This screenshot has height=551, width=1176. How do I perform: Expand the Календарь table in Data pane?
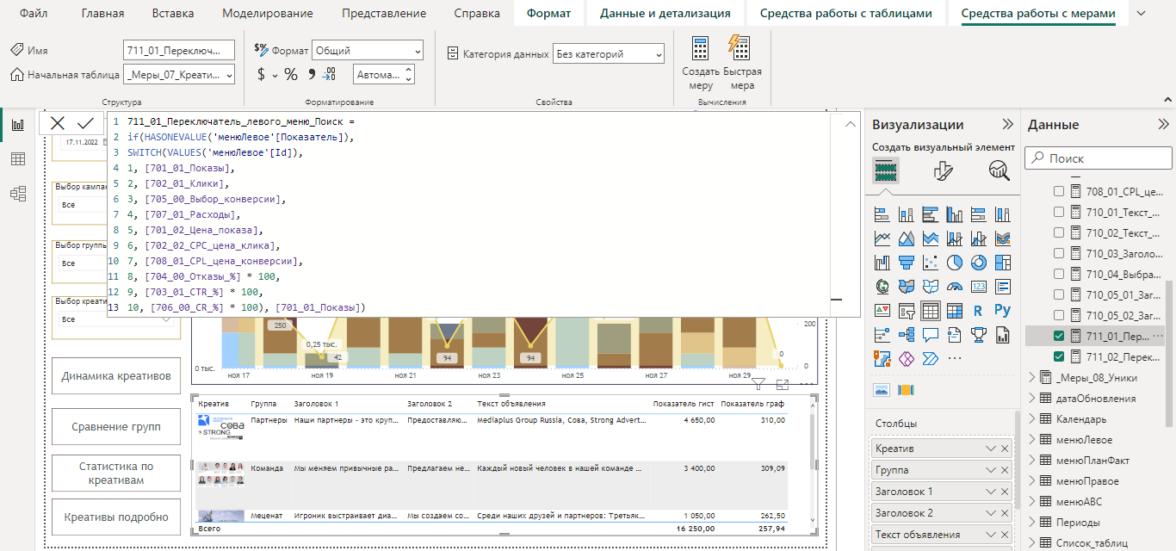(x=1032, y=419)
